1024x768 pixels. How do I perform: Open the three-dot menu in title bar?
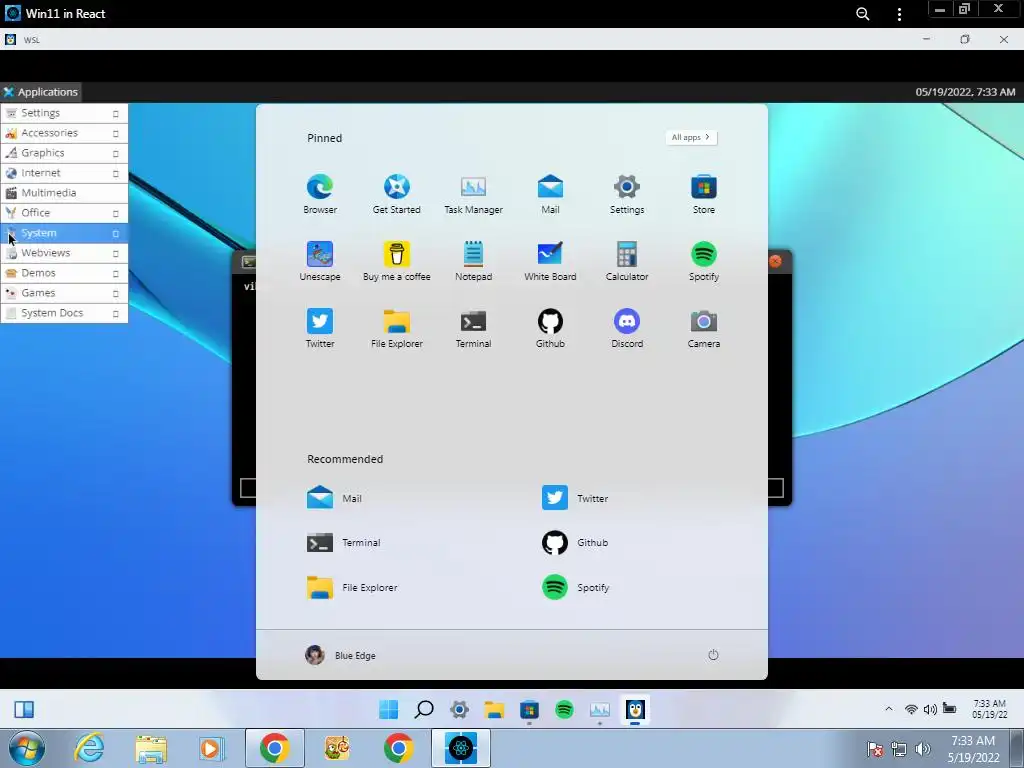point(899,14)
